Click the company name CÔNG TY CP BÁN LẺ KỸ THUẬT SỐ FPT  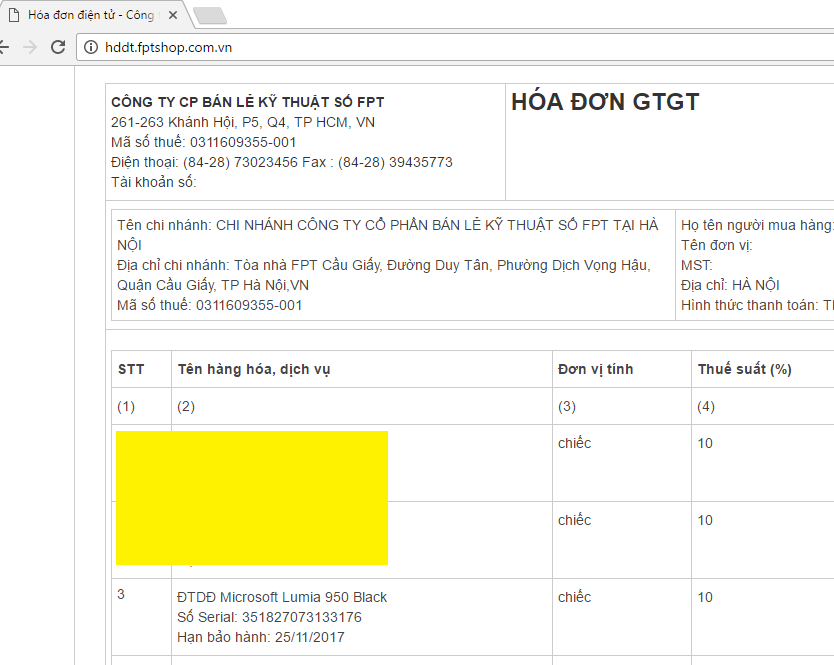pyautogui.click(x=247, y=102)
